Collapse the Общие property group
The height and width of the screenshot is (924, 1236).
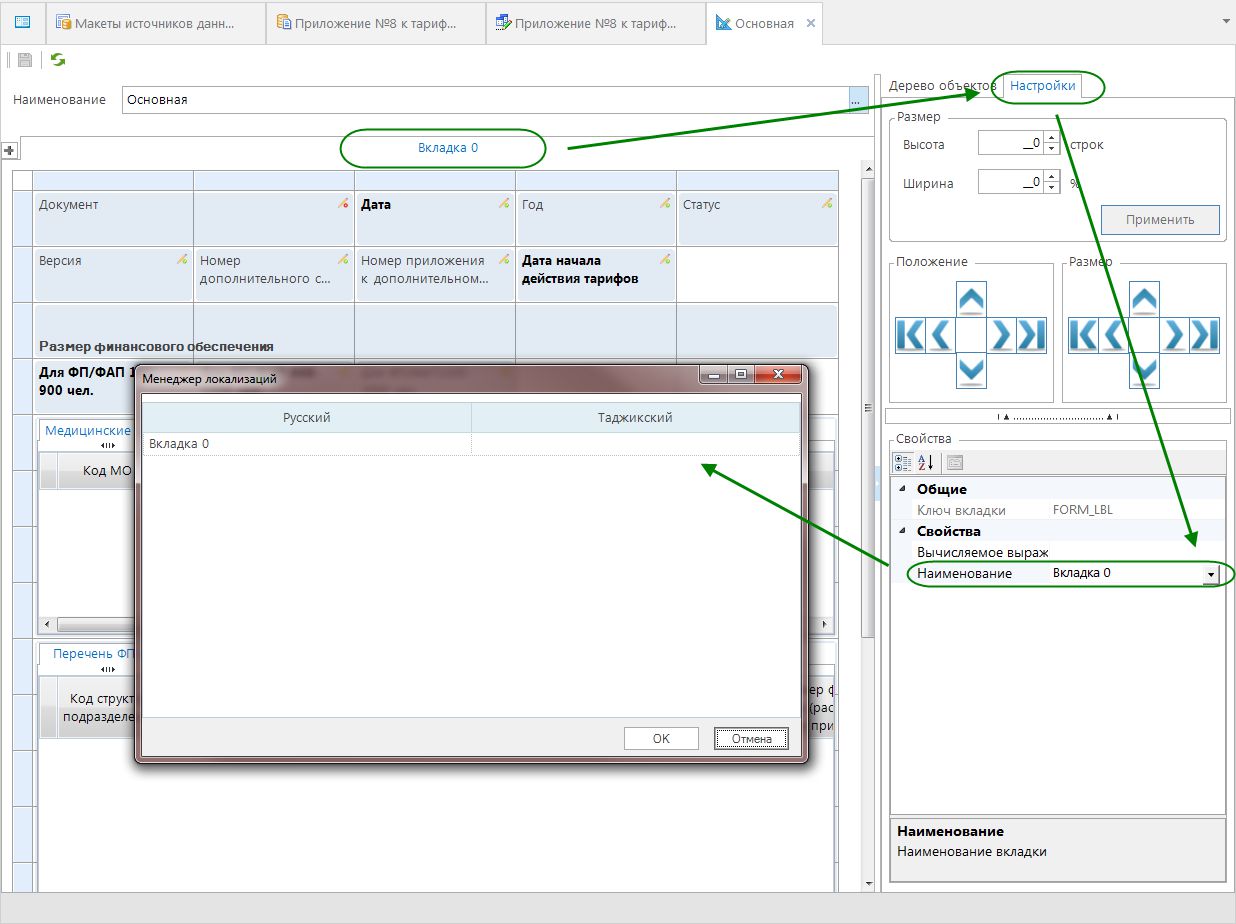[903, 489]
